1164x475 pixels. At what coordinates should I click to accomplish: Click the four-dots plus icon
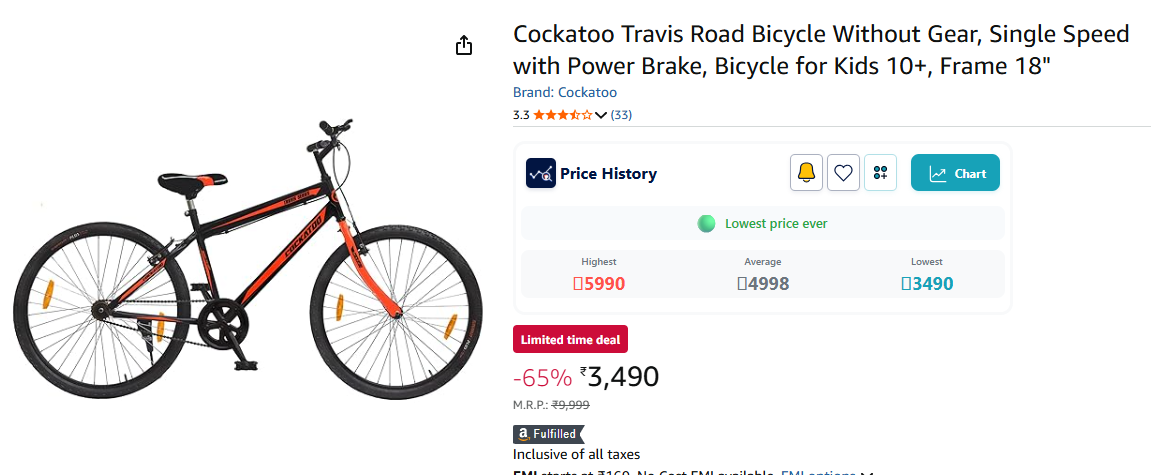point(880,173)
